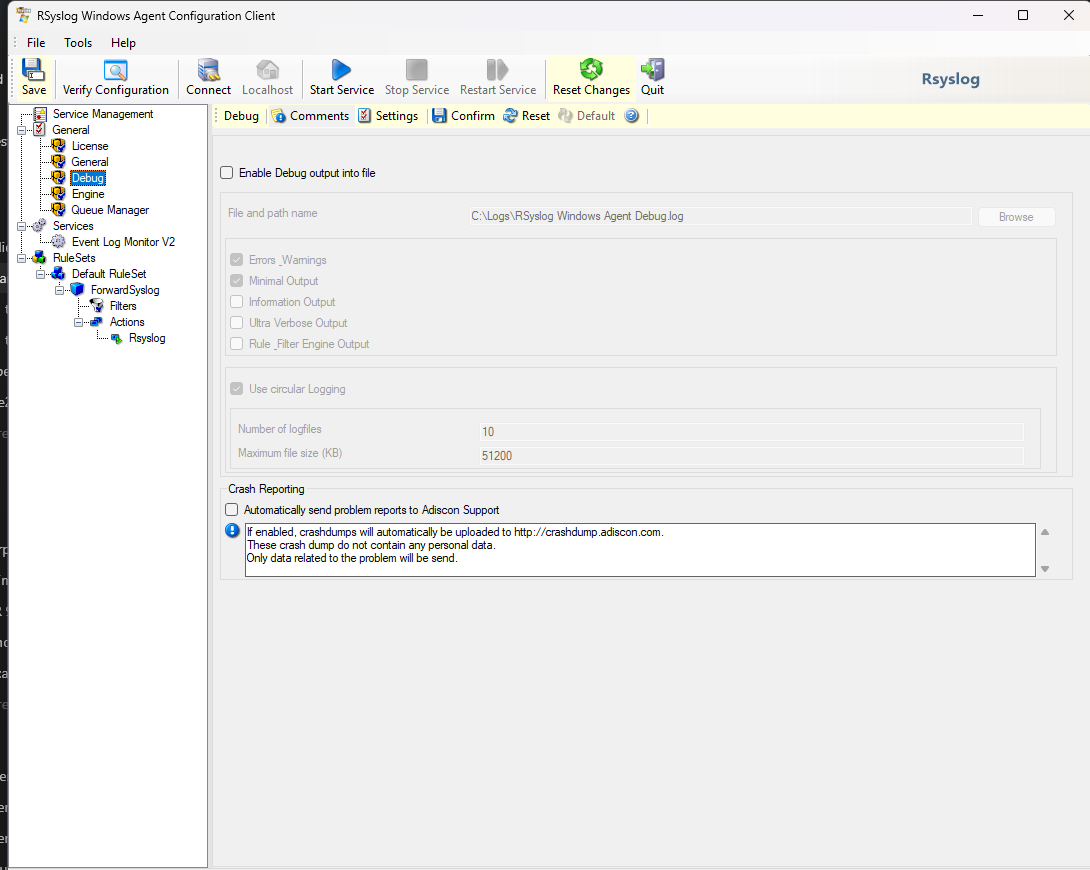Screen dimensions: 1090x870
Task: Click the Number of logfiles field
Action: pyautogui.click(x=751, y=432)
